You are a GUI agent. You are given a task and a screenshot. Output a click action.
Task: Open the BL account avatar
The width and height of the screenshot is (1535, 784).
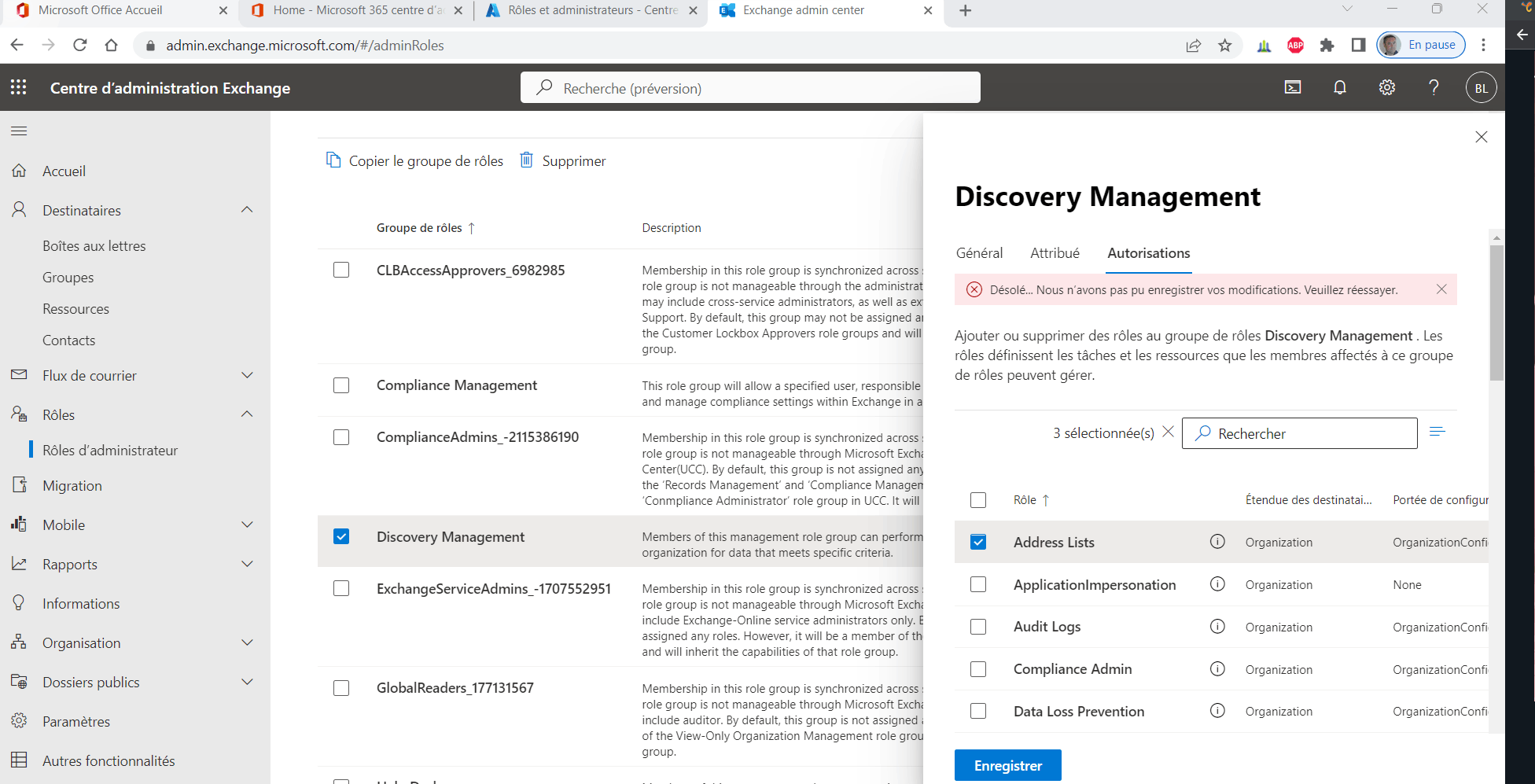tap(1481, 88)
